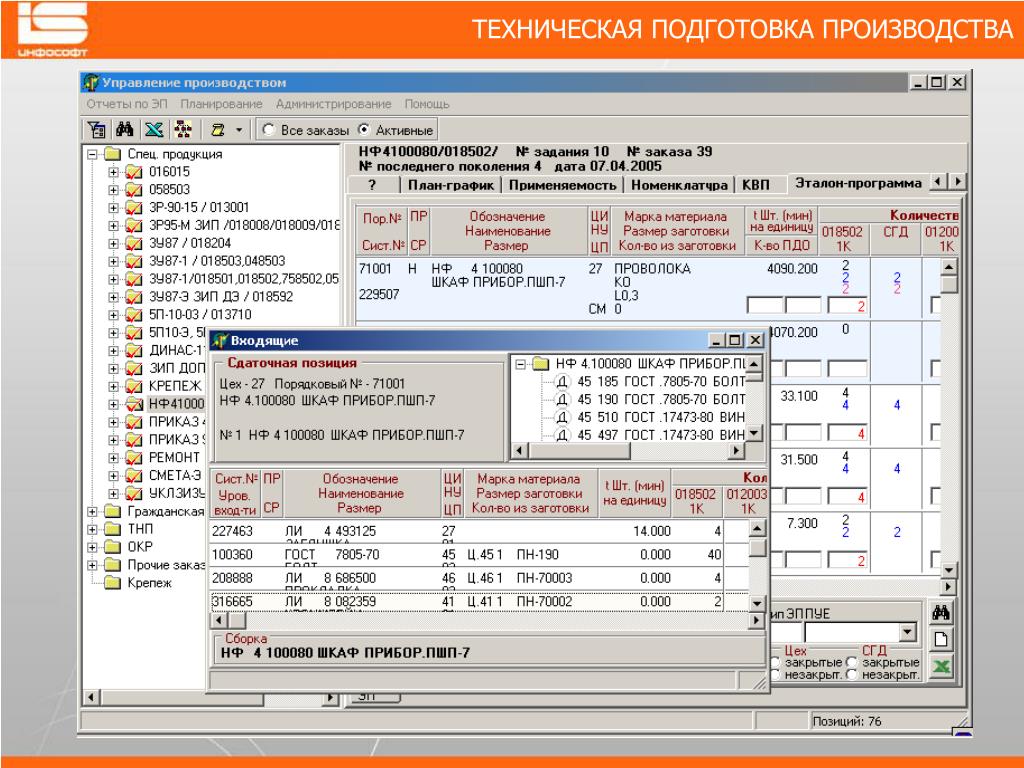Switch to the Применяемость tab
The image size is (1024, 768).
click(x=562, y=185)
